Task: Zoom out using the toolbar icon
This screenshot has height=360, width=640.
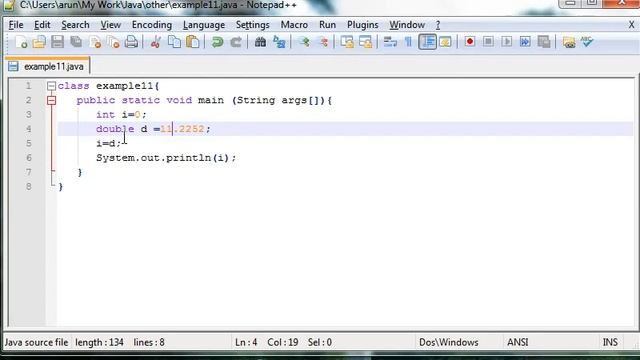Action: click(323, 42)
